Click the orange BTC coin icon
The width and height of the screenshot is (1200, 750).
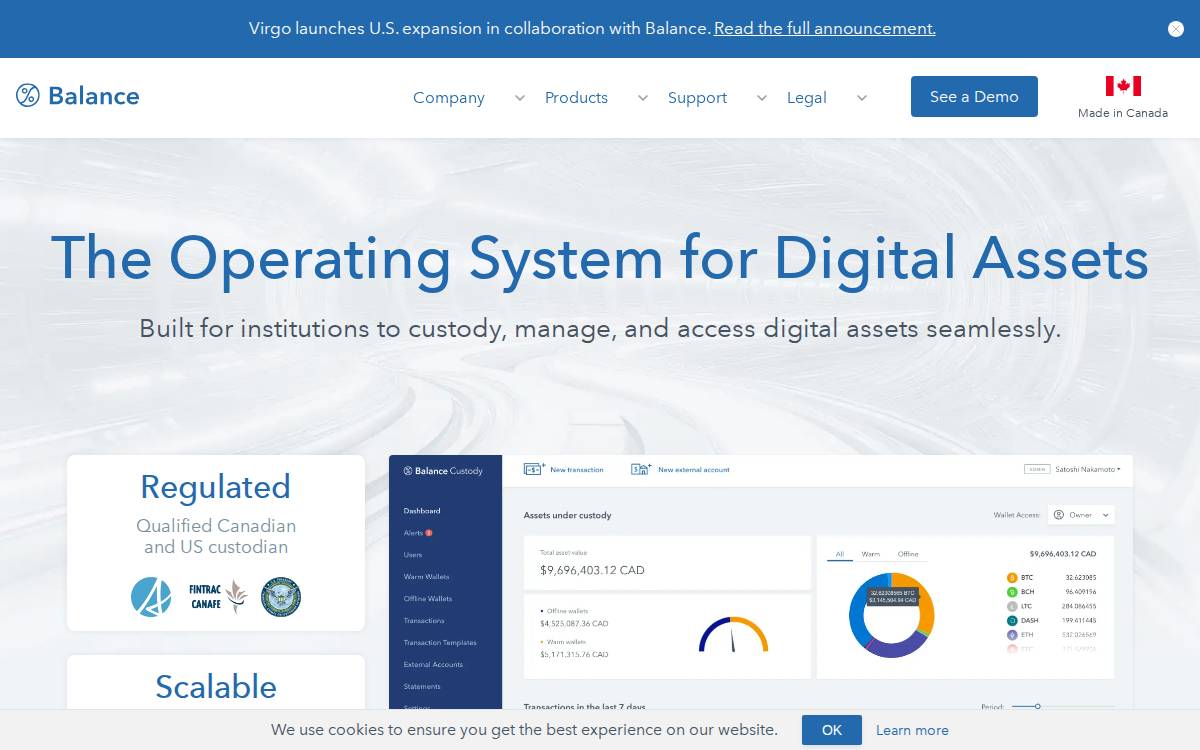click(1012, 578)
